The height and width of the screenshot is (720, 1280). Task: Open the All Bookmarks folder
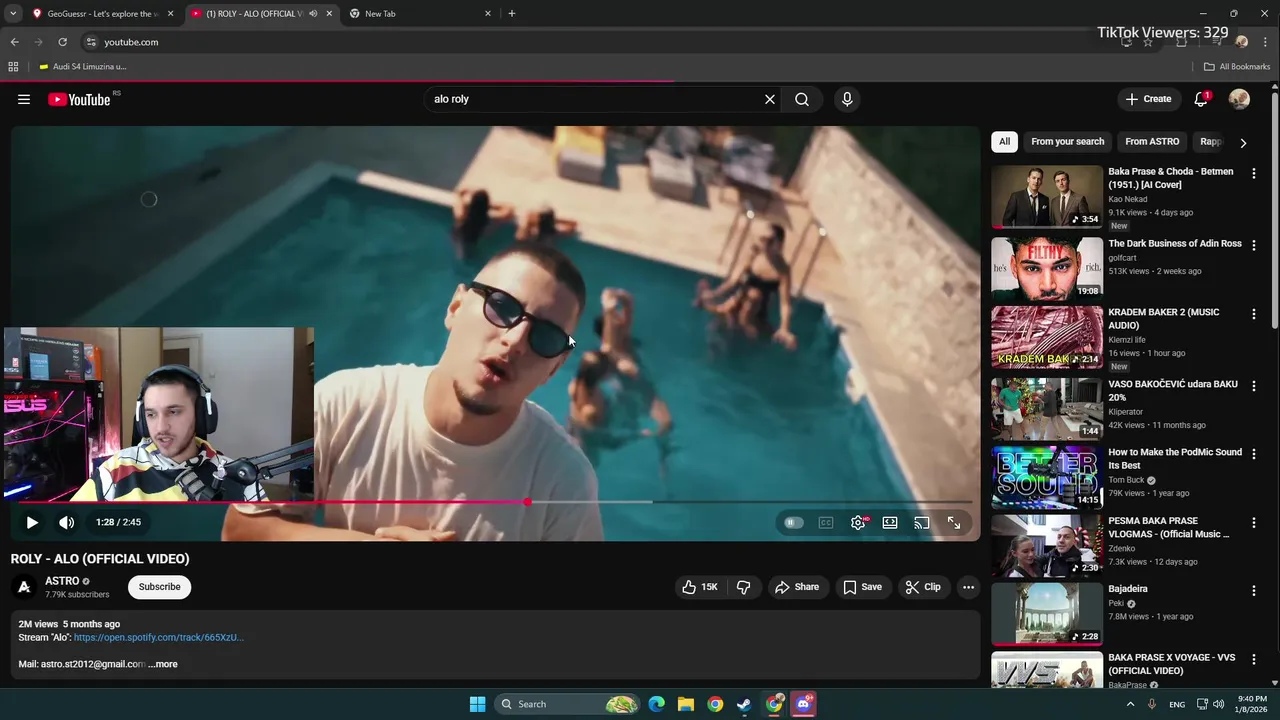1237,67
